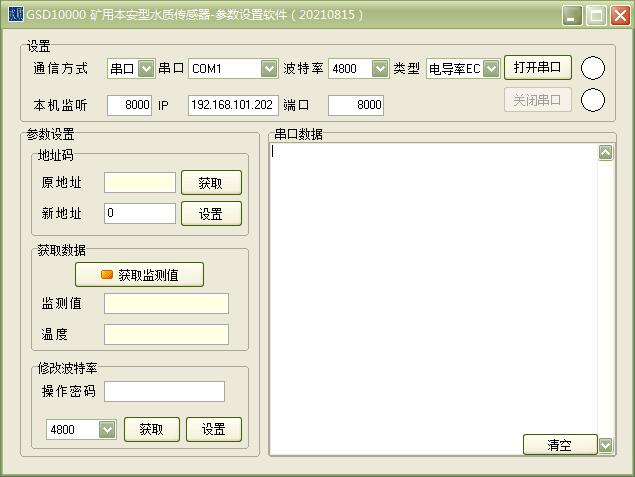Focus the 原地址 input field
The image size is (635, 477).
pos(140,183)
